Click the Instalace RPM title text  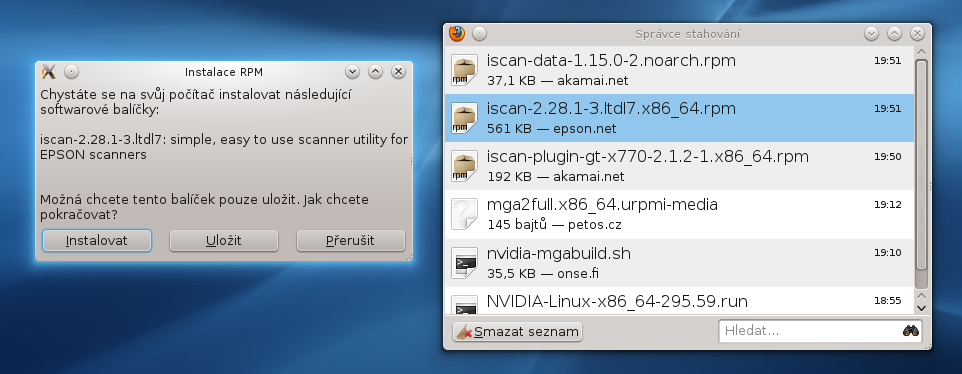(224, 72)
